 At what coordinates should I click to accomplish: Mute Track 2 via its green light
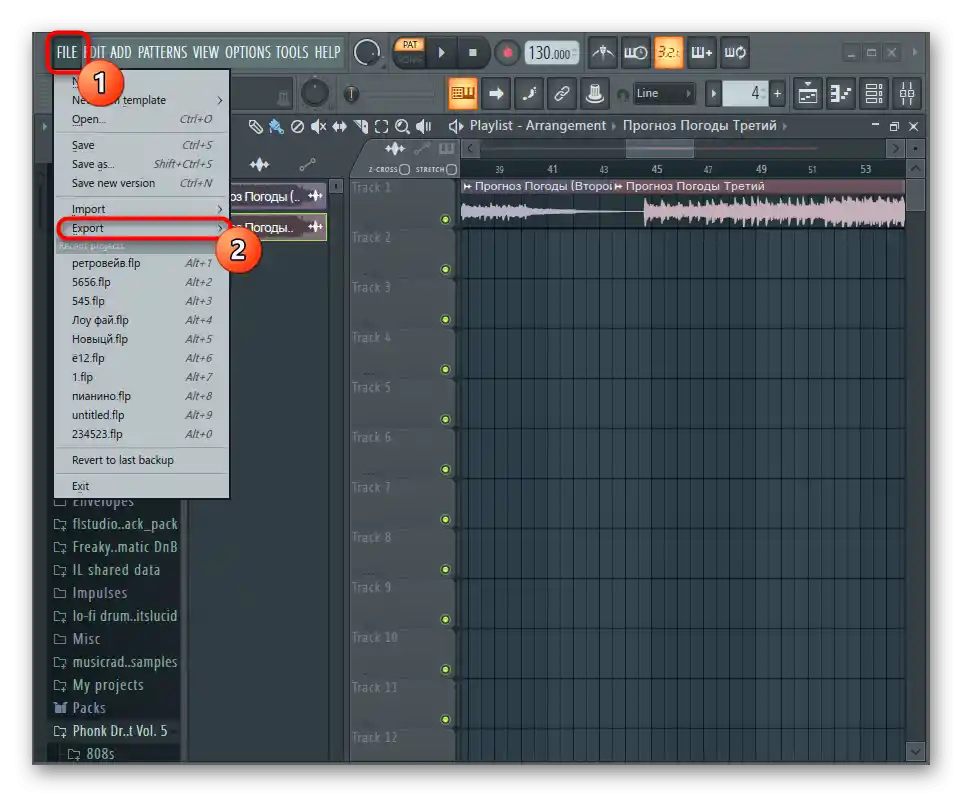pyautogui.click(x=445, y=269)
